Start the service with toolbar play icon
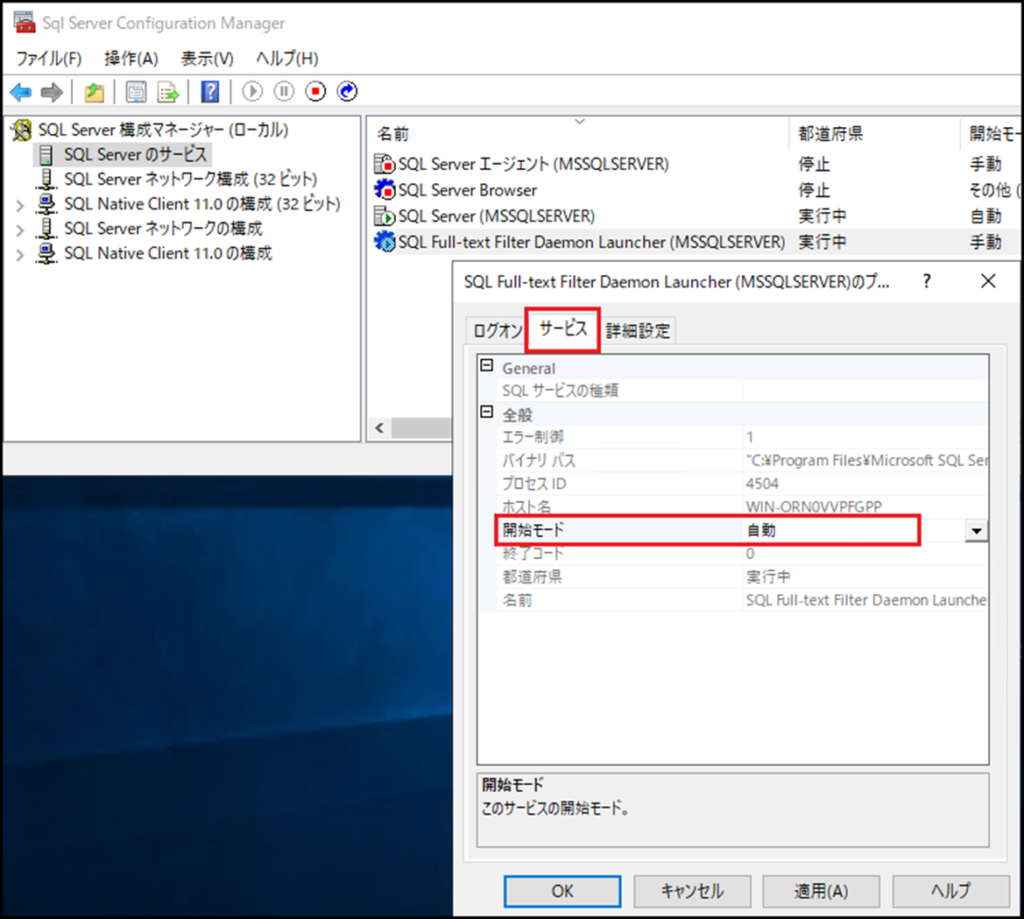The image size is (1024, 919). tap(252, 91)
